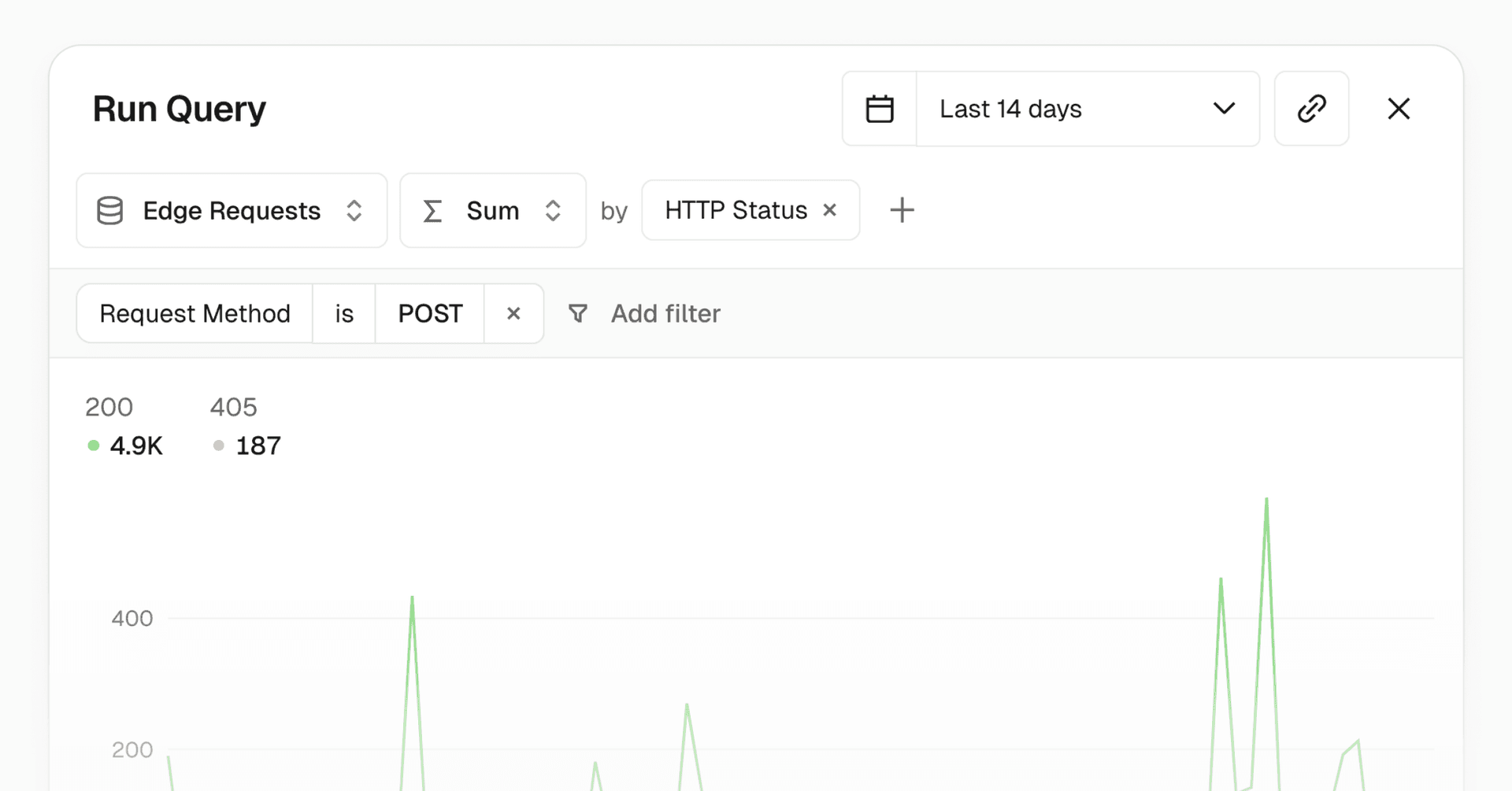Image resolution: width=1512 pixels, height=791 pixels.
Task: Remove the HTTP Status grouping
Action: tap(829, 210)
